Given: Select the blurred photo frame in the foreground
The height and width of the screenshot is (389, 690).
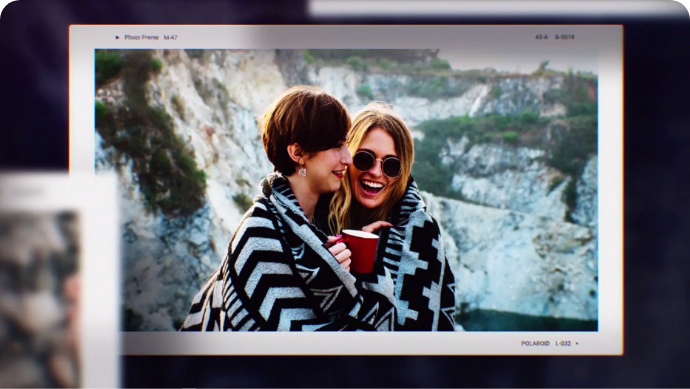Looking at the screenshot, I should coord(59,281).
